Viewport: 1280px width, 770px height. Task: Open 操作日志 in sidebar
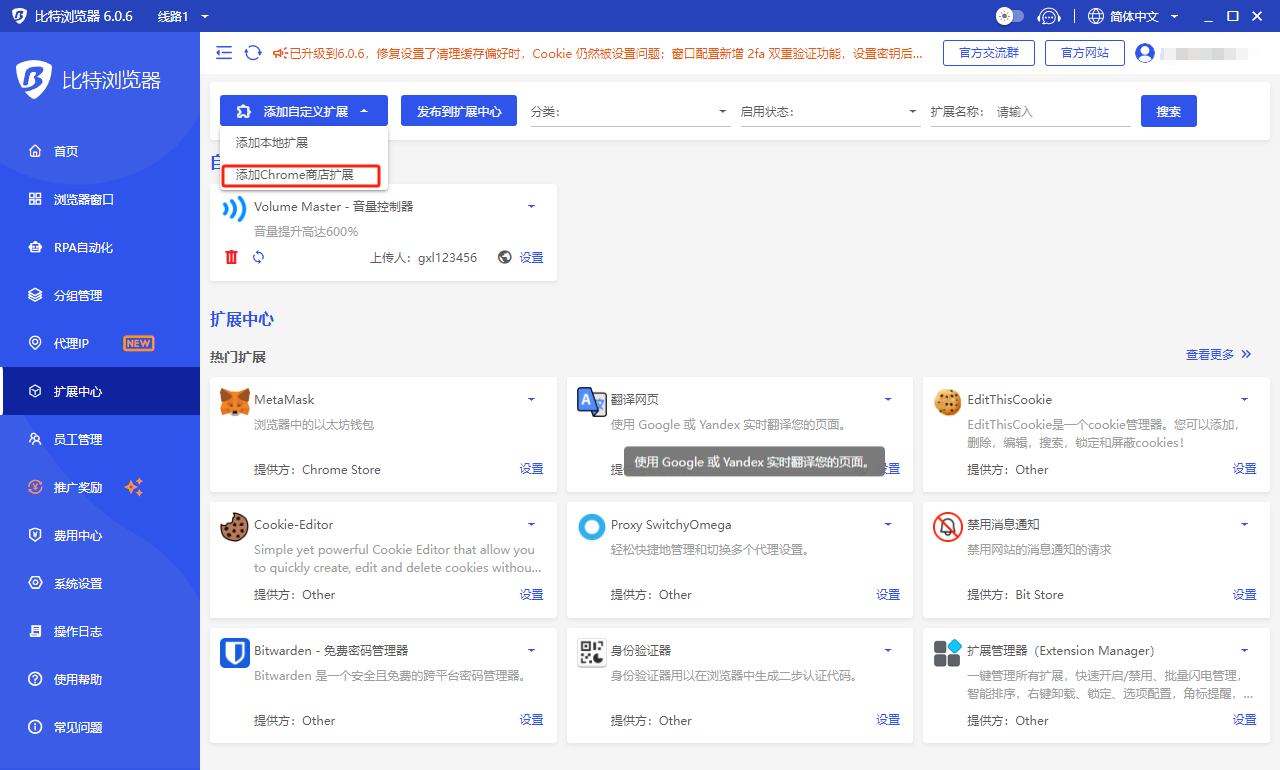click(100, 631)
